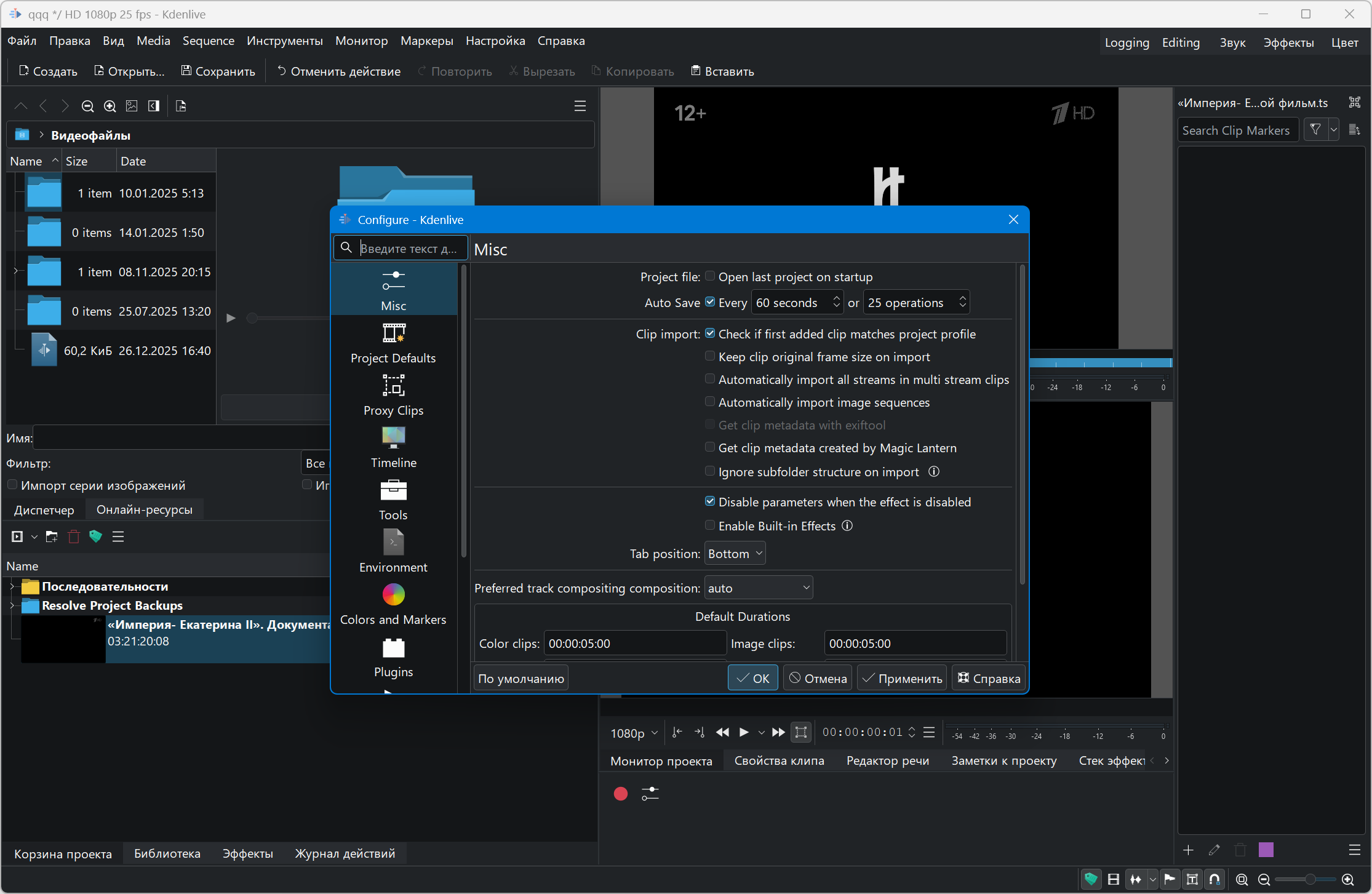Toggle Keep clip original frame size on import
This screenshot has height=894, width=1372.
(x=710, y=356)
